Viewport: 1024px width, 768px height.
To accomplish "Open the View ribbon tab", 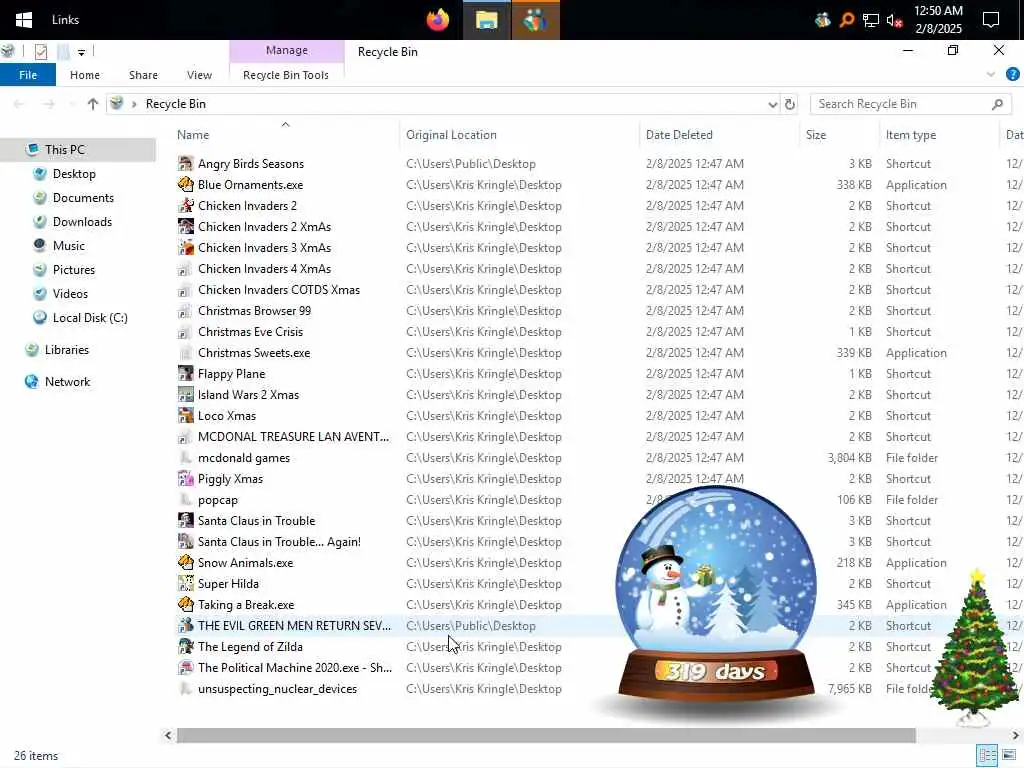I will coord(199,75).
